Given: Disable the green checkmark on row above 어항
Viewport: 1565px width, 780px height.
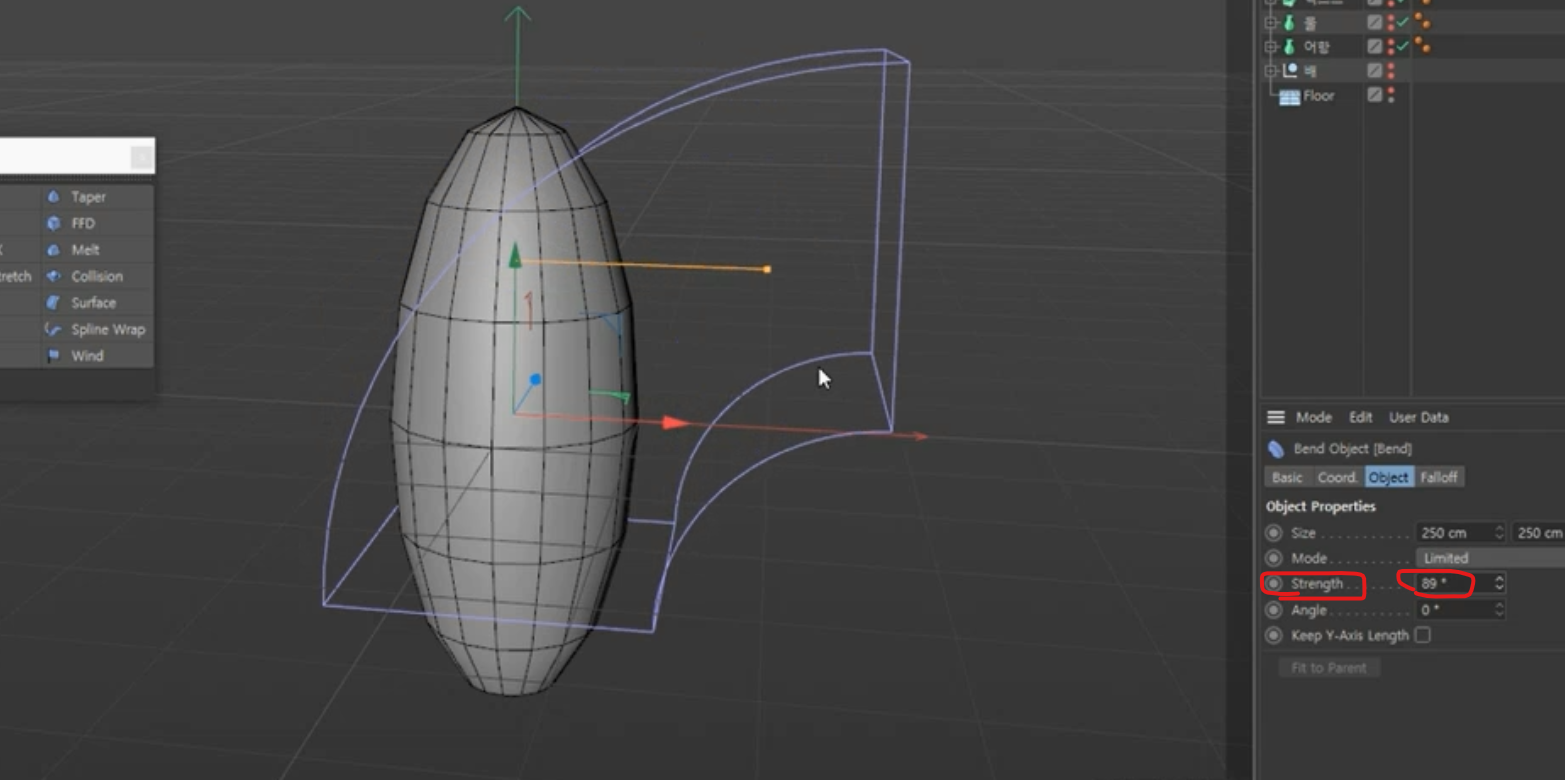Looking at the screenshot, I should (1403, 22).
